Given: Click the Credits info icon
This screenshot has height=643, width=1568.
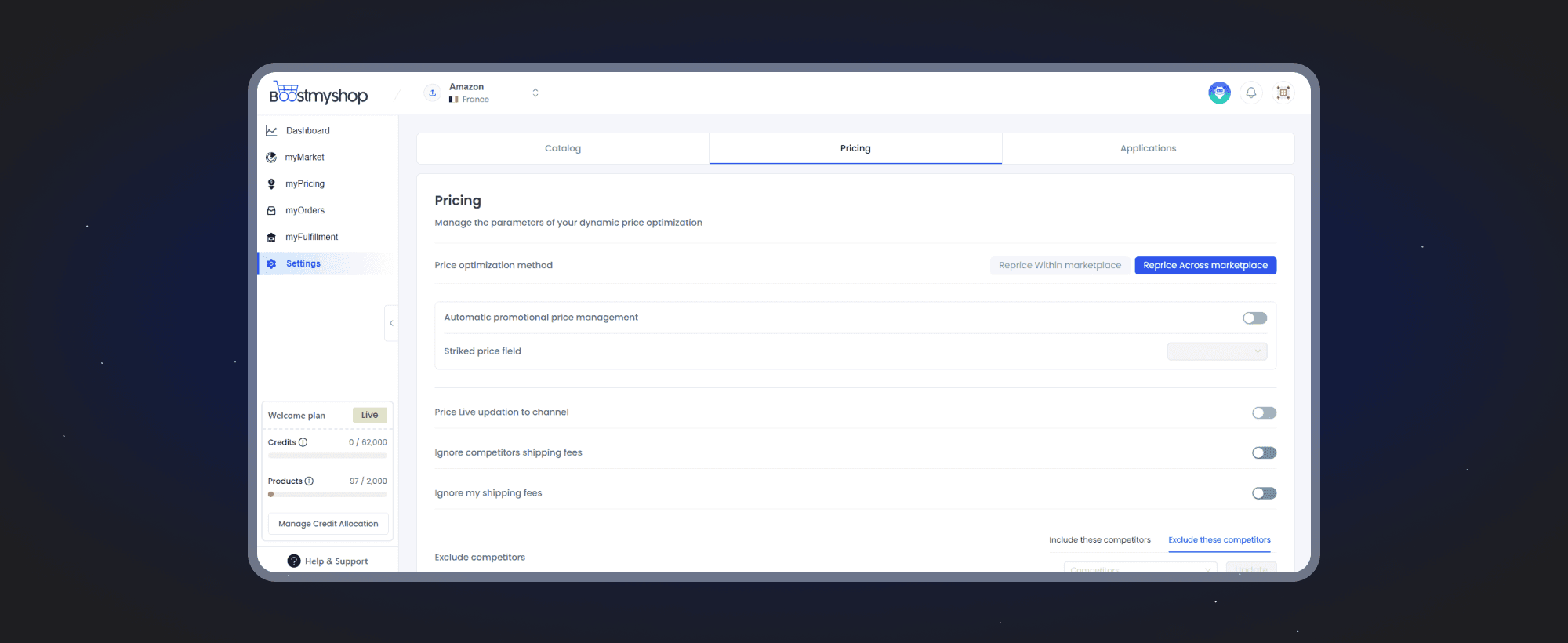Looking at the screenshot, I should 303,442.
